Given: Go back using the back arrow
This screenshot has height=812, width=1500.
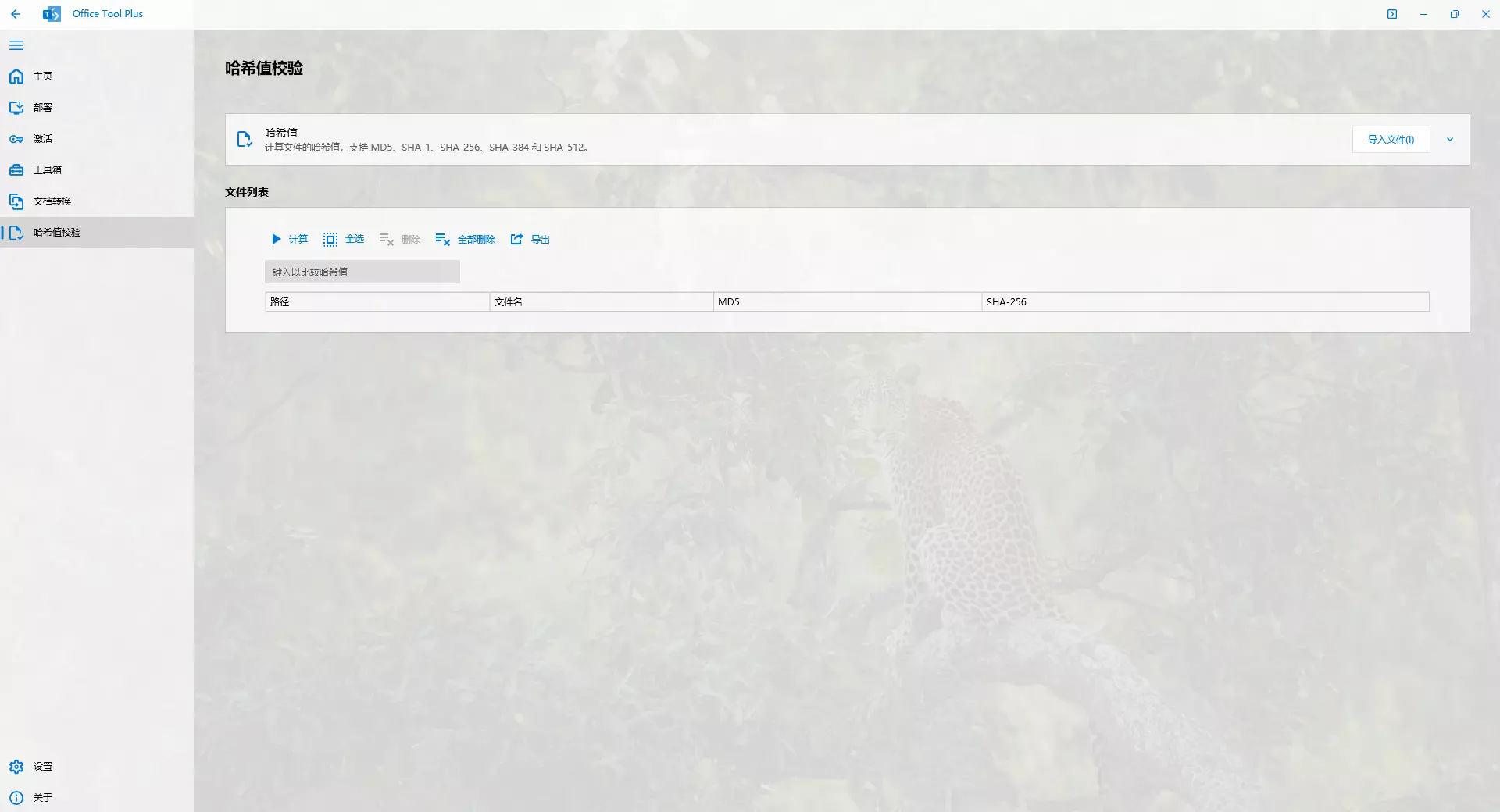Looking at the screenshot, I should 16,14.
